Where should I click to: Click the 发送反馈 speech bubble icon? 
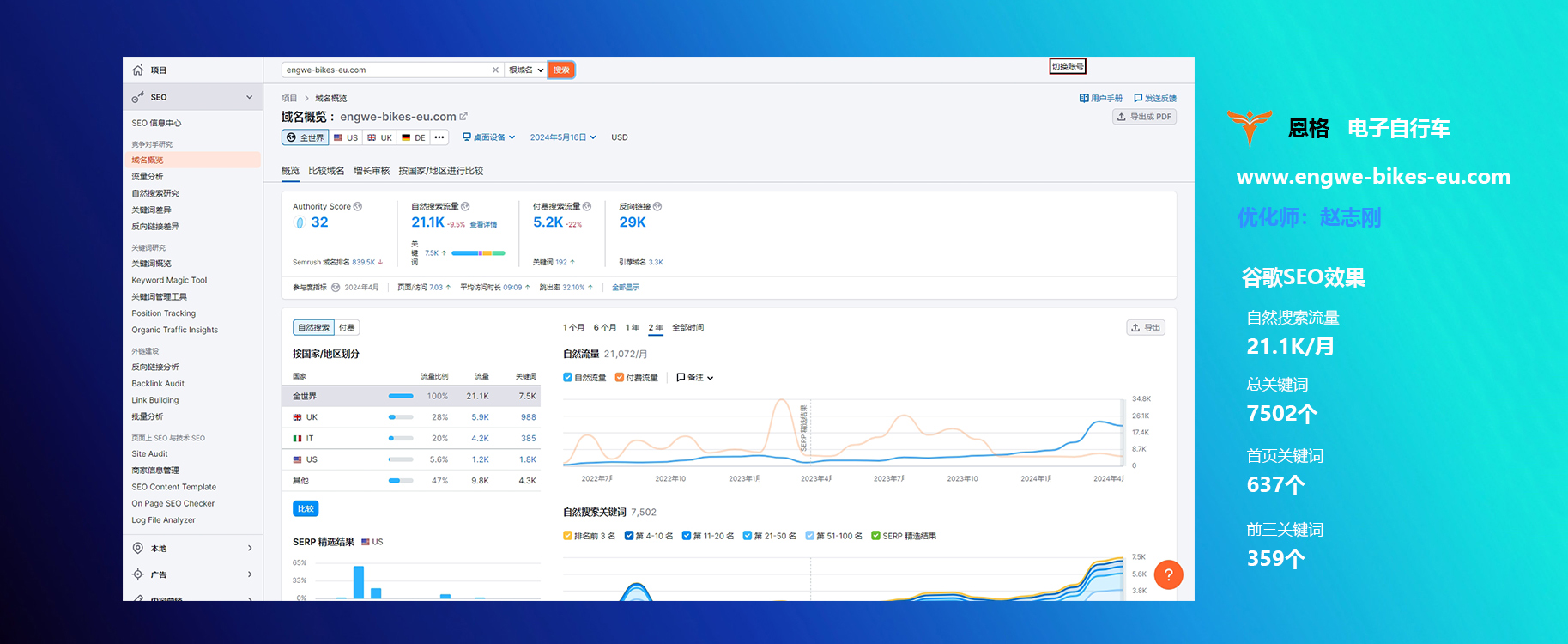(x=1138, y=99)
